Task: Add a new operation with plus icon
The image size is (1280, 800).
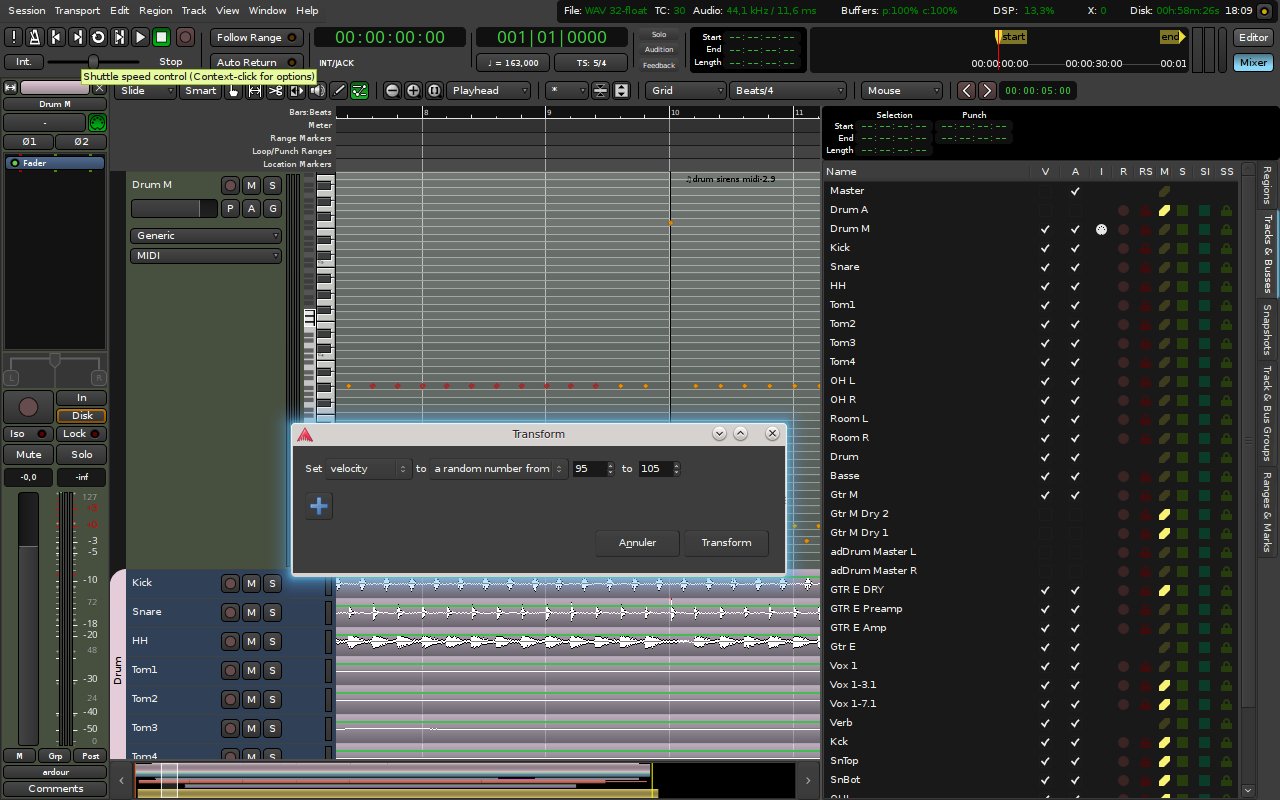Action: click(319, 506)
